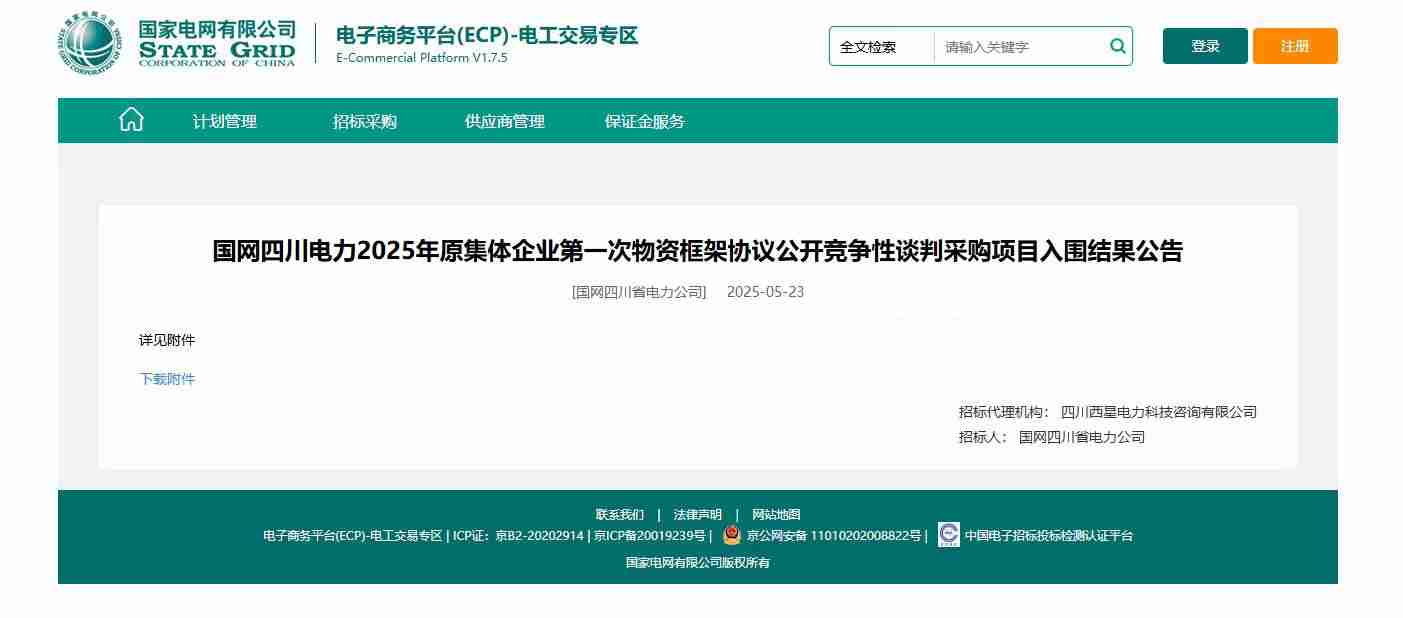Screen dimensions: 1403x618
Task: Open the 法律声明 footer link
Action: point(698,514)
